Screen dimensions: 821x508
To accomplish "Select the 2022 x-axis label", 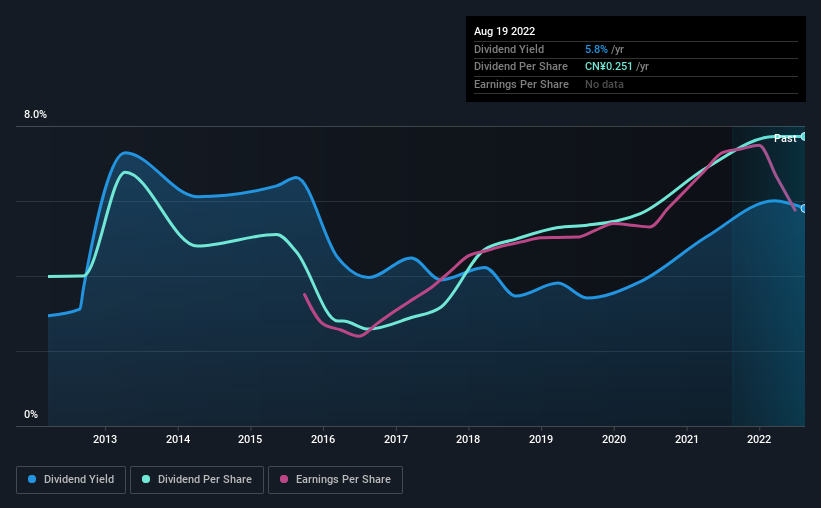I will tap(759, 439).
